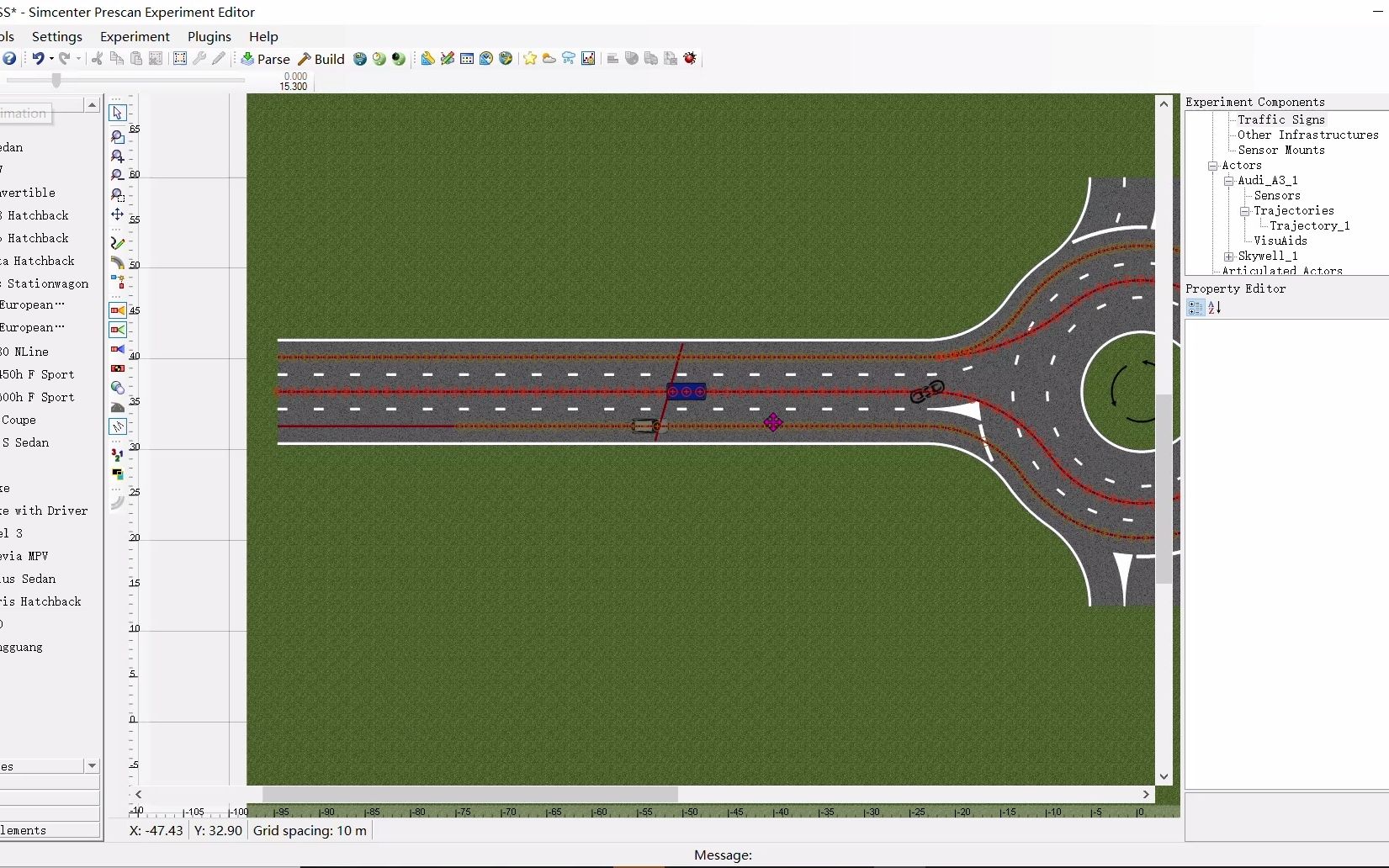The width and height of the screenshot is (1389, 868).
Task: Open the Undo history dropdown arrow
Action: (x=51, y=58)
